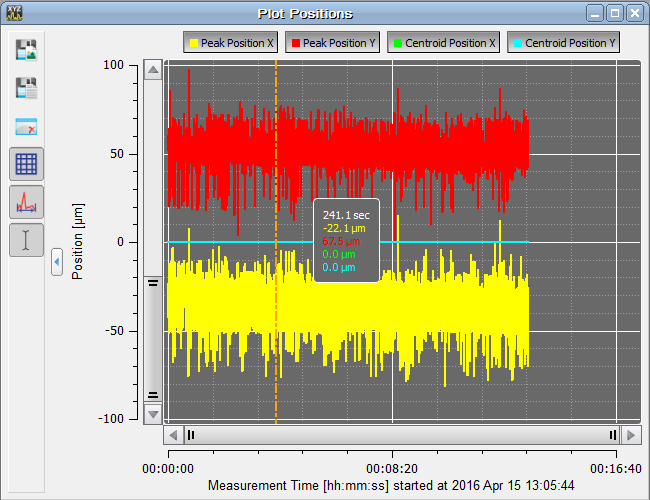Close the Plot Positions window
The width and height of the screenshot is (650, 500).
[x=635, y=13]
